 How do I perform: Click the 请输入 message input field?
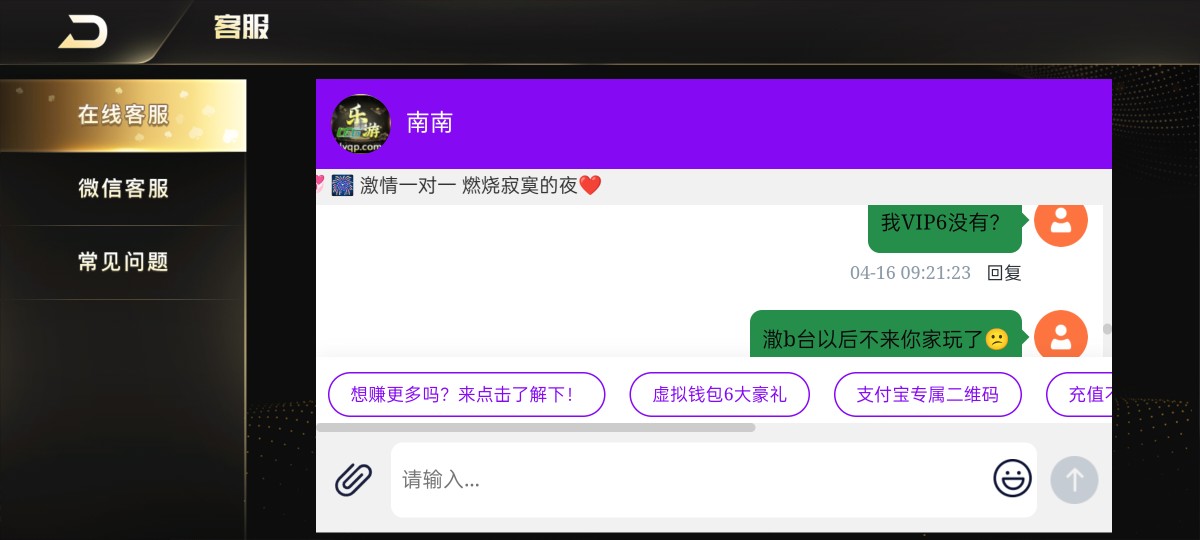pyautogui.click(x=690, y=480)
